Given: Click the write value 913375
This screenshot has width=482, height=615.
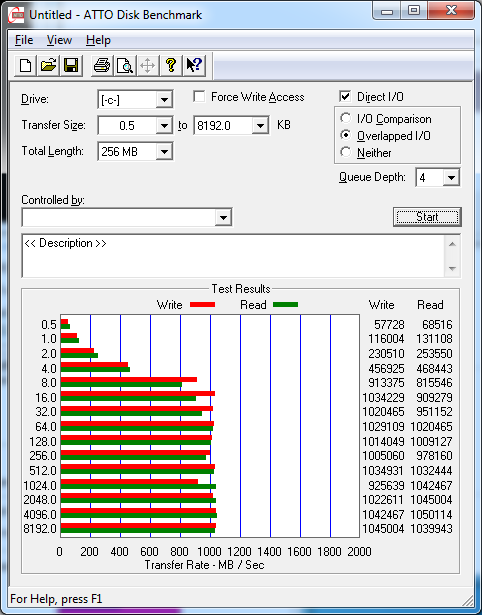Looking at the screenshot, I should [386, 382].
